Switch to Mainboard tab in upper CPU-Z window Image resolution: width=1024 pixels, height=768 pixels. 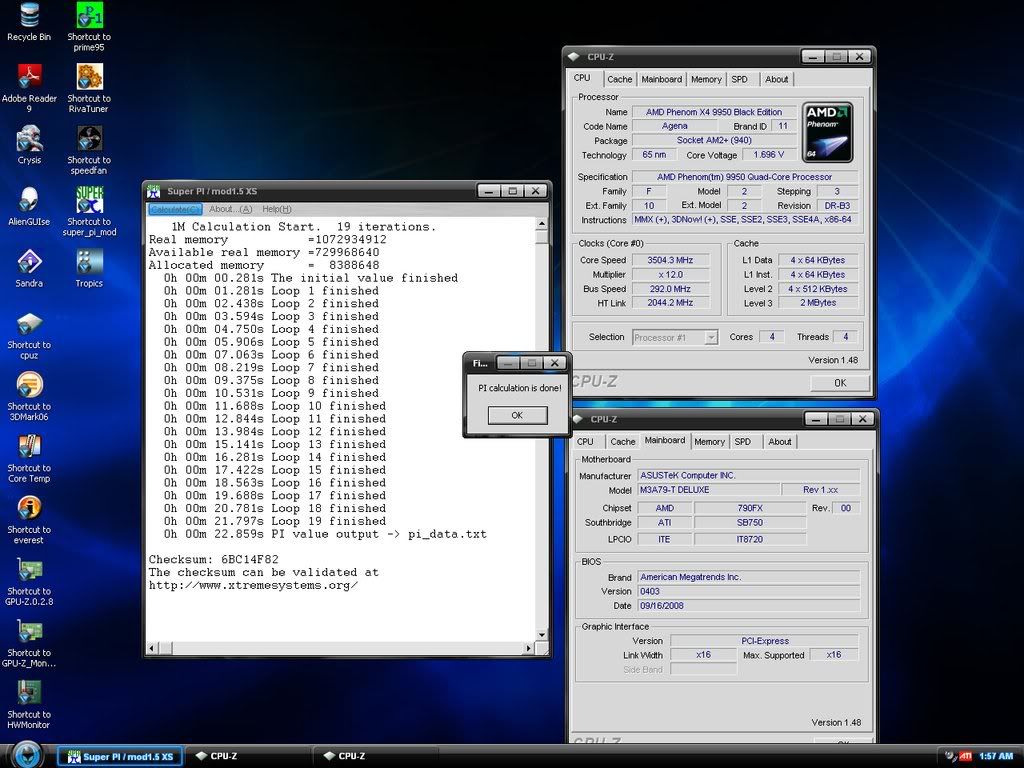point(662,79)
